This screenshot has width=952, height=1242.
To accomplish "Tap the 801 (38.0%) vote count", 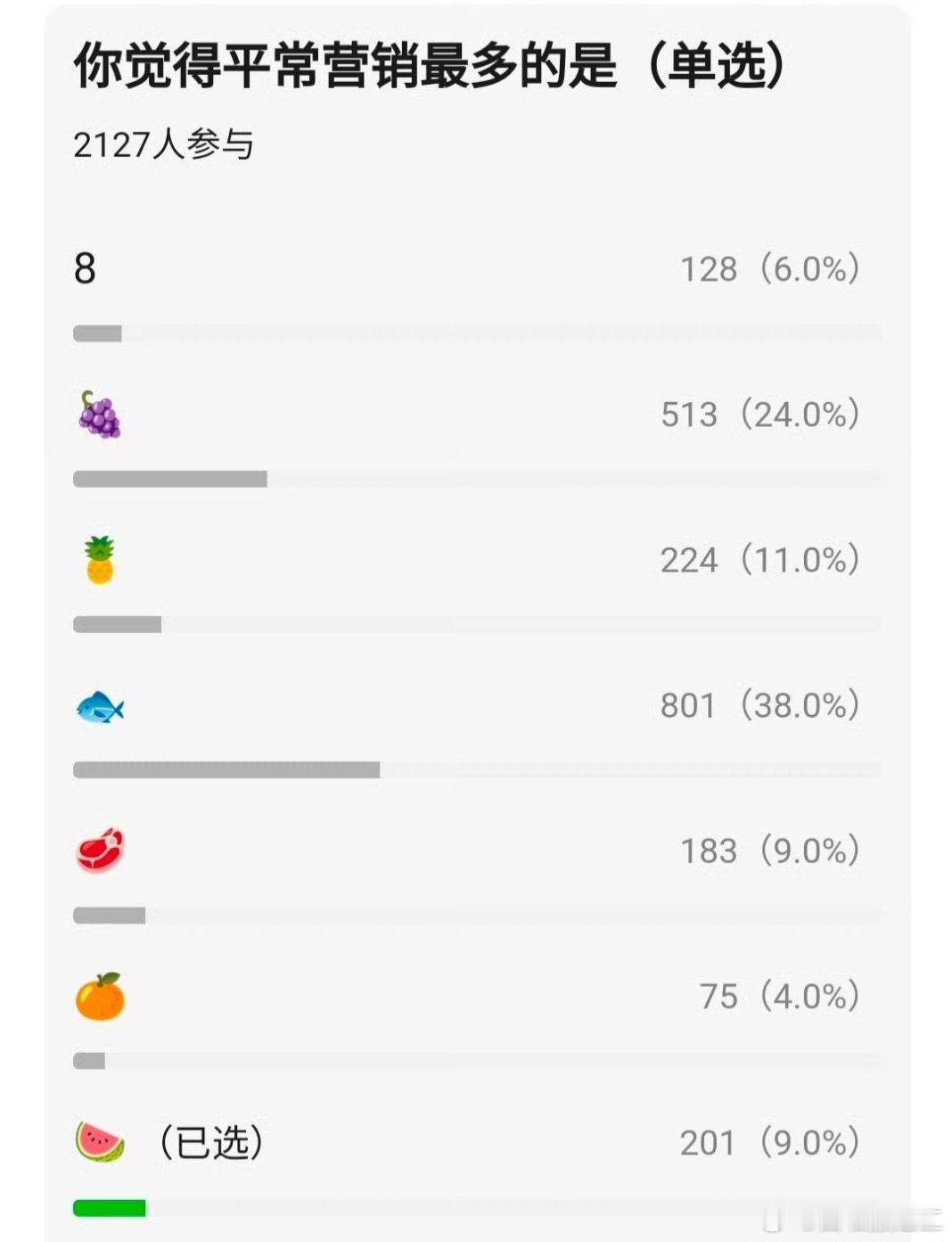I will coord(760,705).
